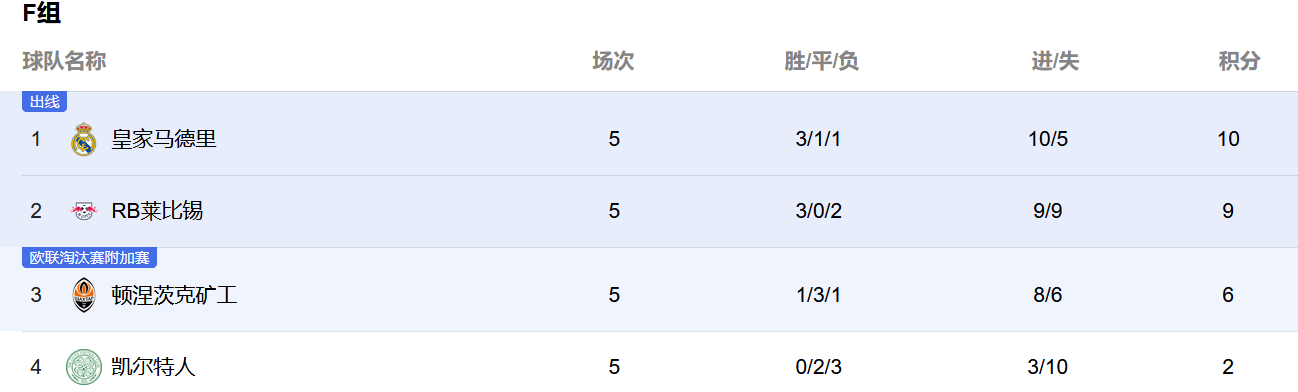Screen dimensions: 1298x392
Task: Click the 胜/平/负 column header
Action: [822, 61]
